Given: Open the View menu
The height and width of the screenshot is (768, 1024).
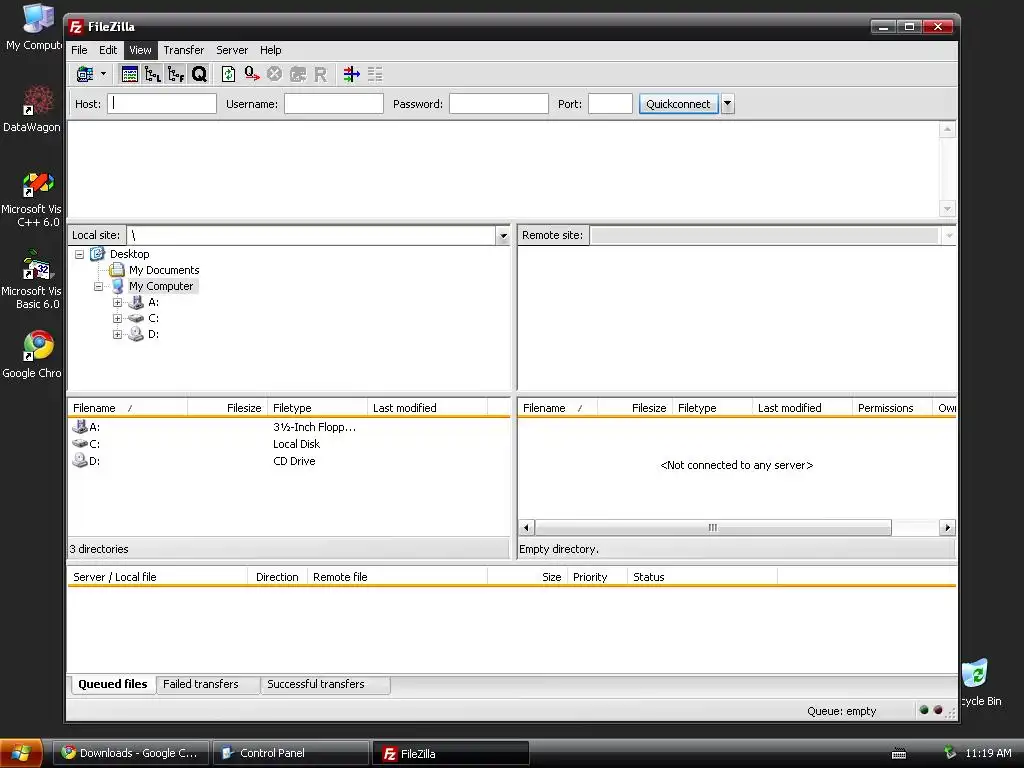Looking at the screenshot, I should (140, 50).
